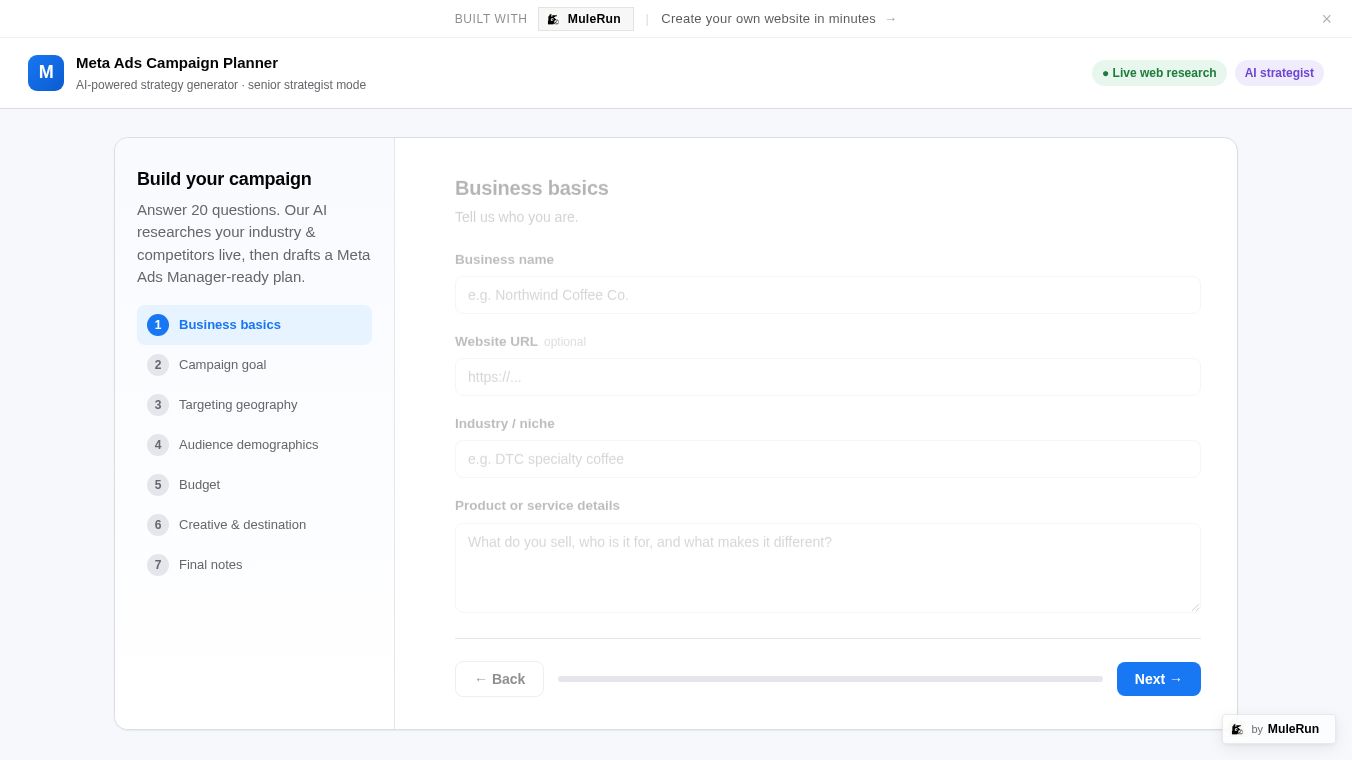1352x760 pixels.
Task: Open the 'by MuleRun' corner badge
Action: tap(1278, 729)
